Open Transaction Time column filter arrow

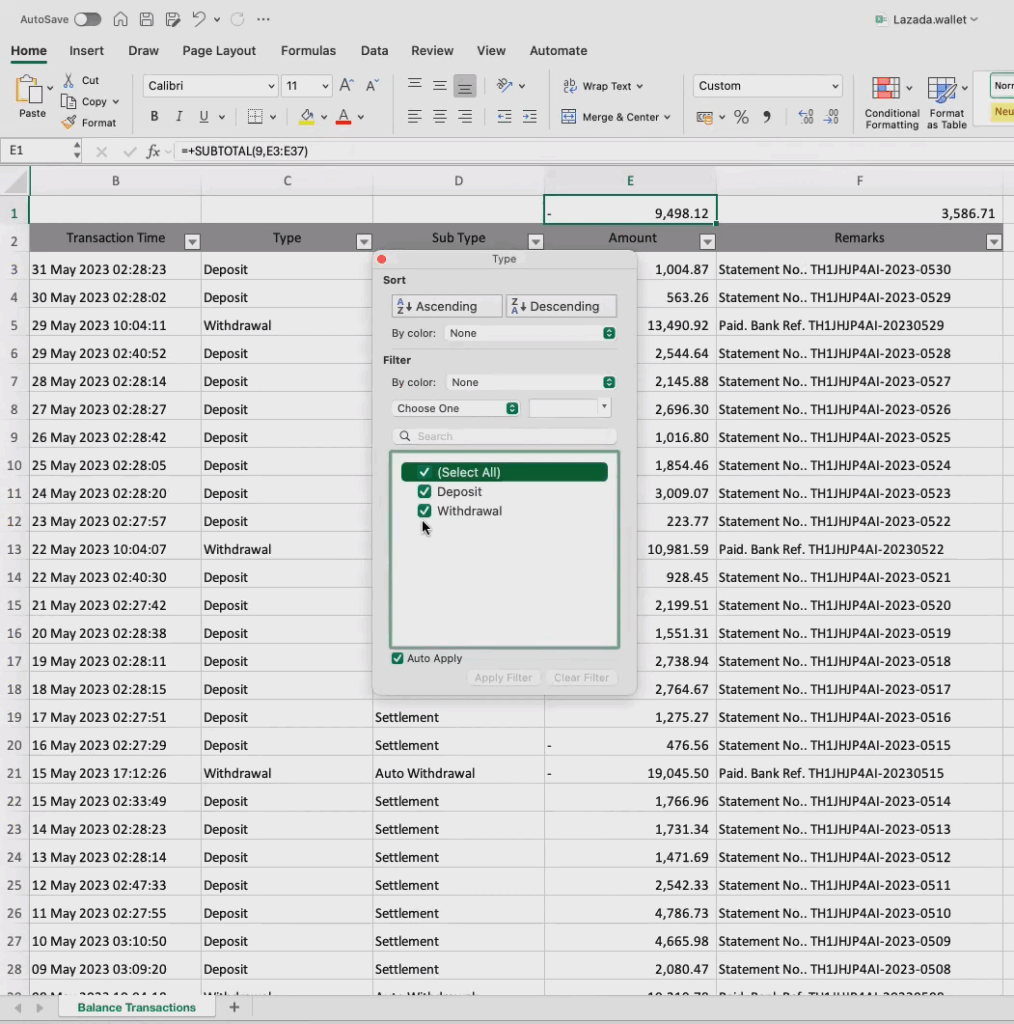(192, 241)
